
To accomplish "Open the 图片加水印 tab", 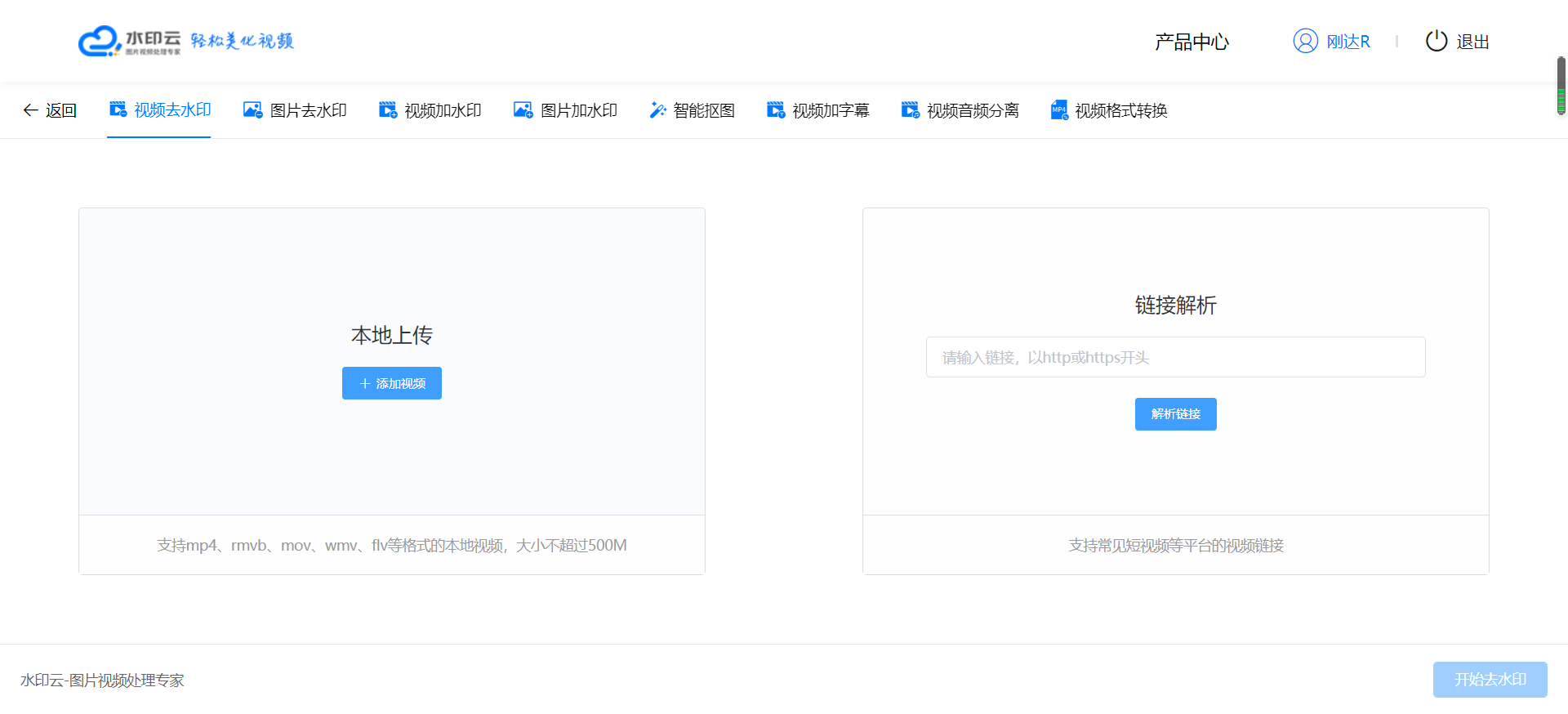I will 566,110.
